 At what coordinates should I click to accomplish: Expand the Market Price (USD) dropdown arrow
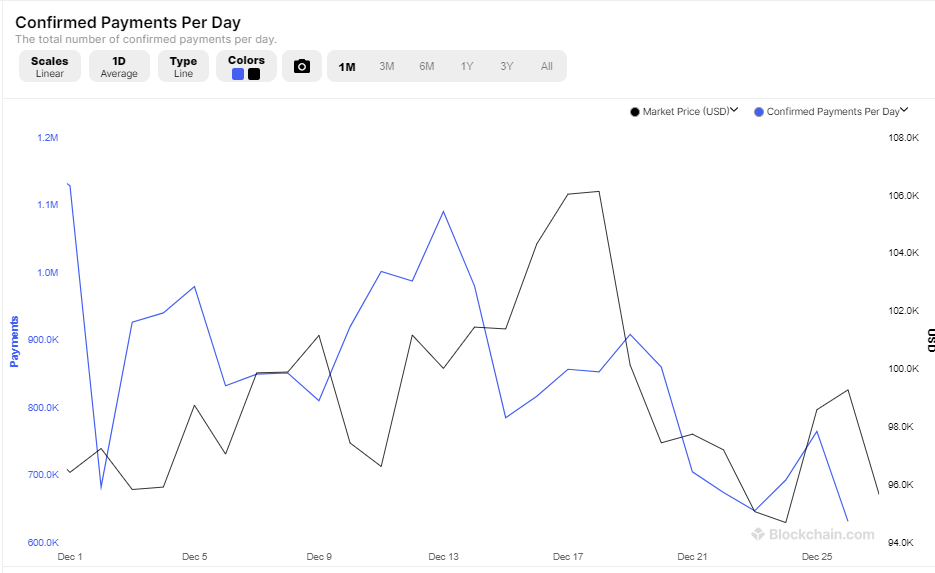[x=734, y=111]
